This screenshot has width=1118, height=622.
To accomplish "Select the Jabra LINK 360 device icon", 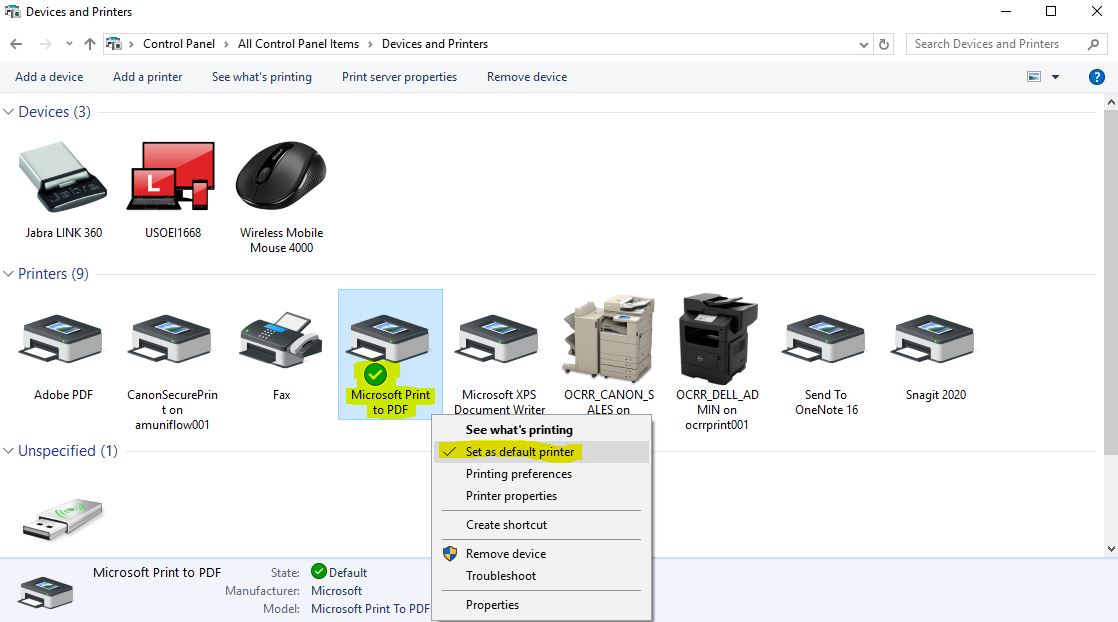I will tap(63, 177).
